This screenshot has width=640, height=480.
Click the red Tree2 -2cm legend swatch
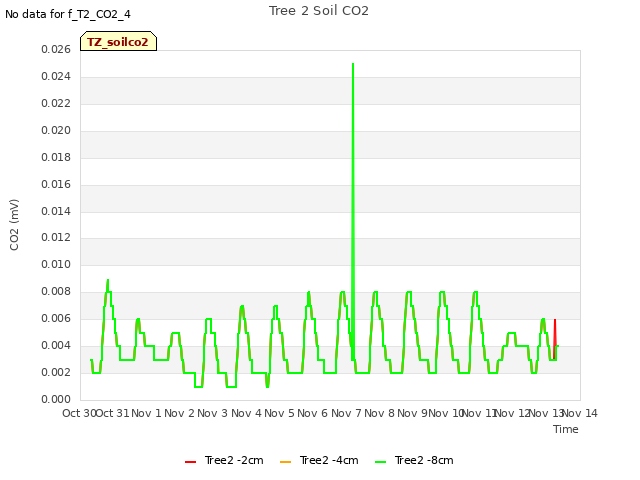(x=190, y=462)
